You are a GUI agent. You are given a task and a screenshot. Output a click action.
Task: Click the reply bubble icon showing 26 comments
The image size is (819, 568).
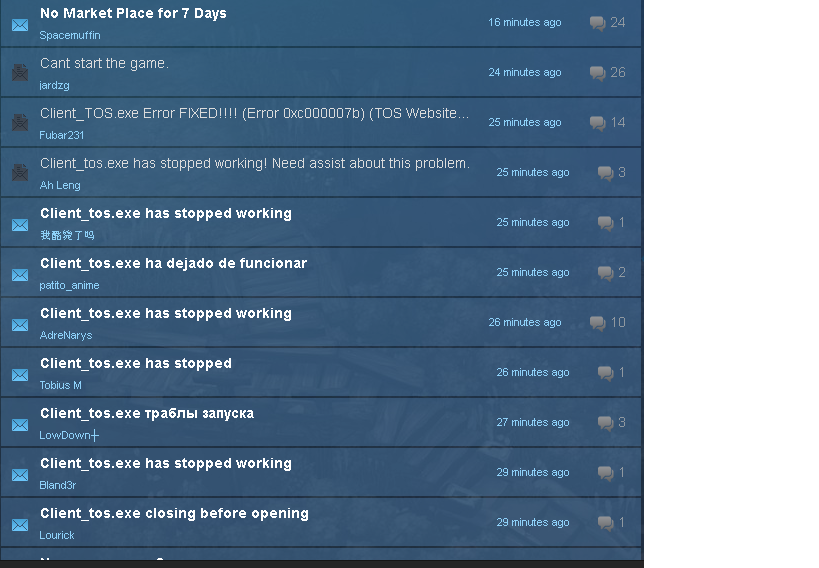coord(598,73)
